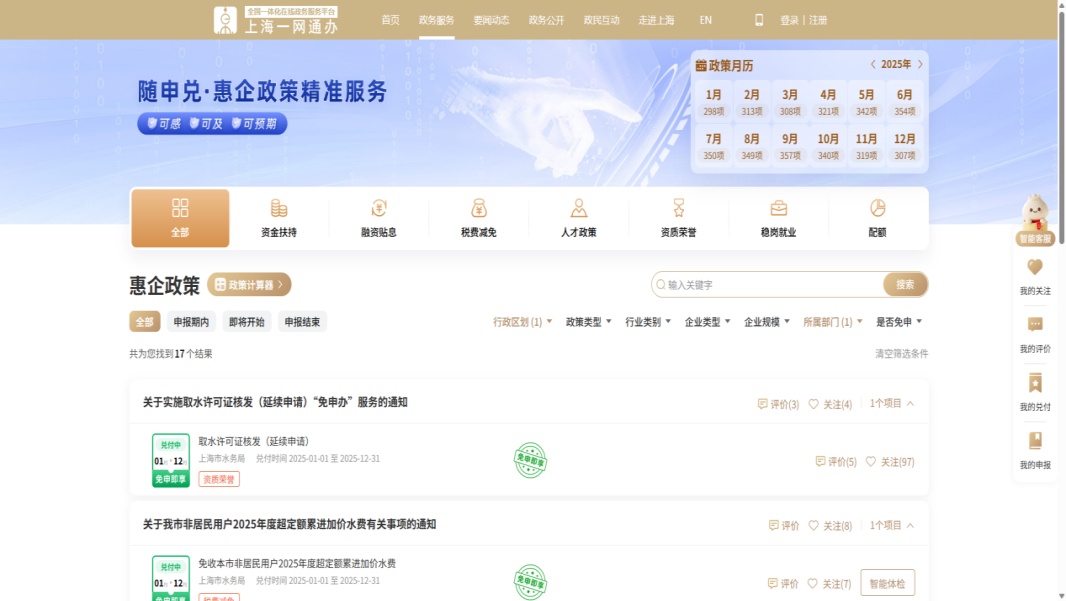The height and width of the screenshot is (601, 1066).
Task: Click the 资金扶持 coins category icon
Action: [x=279, y=208]
